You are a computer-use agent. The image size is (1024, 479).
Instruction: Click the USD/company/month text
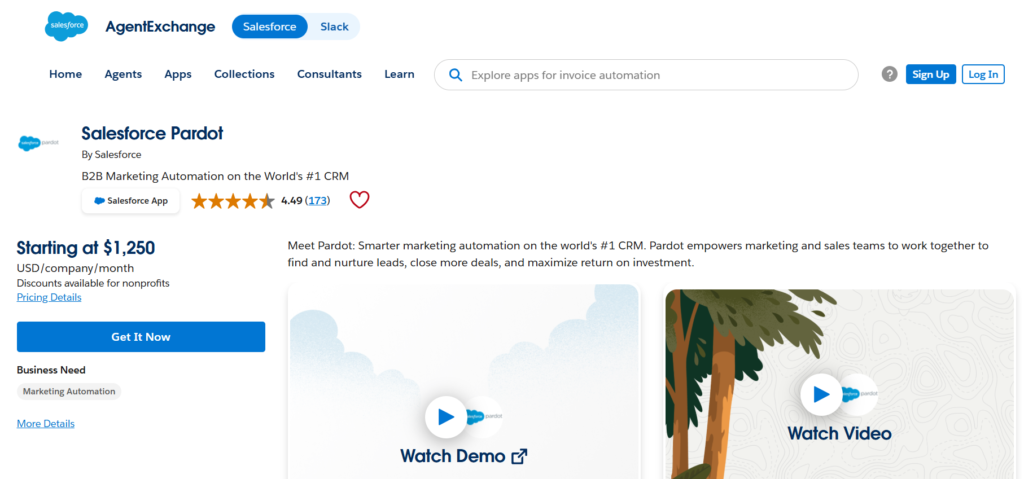[75, 268]
